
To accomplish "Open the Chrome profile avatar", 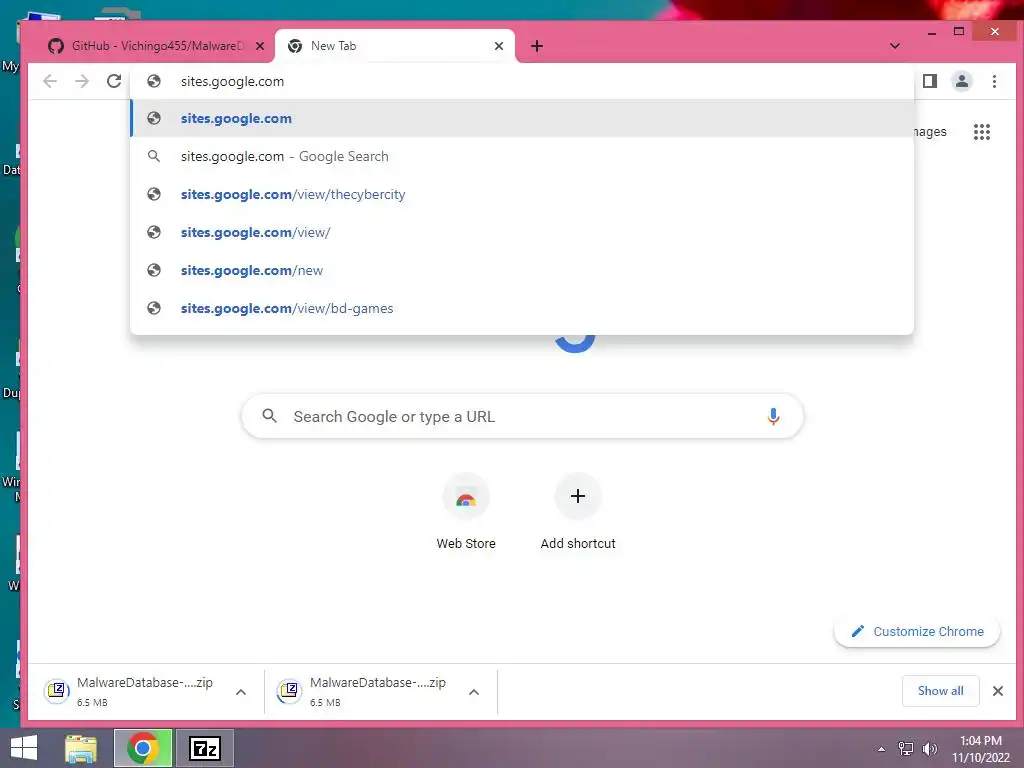I will point(962,81).
